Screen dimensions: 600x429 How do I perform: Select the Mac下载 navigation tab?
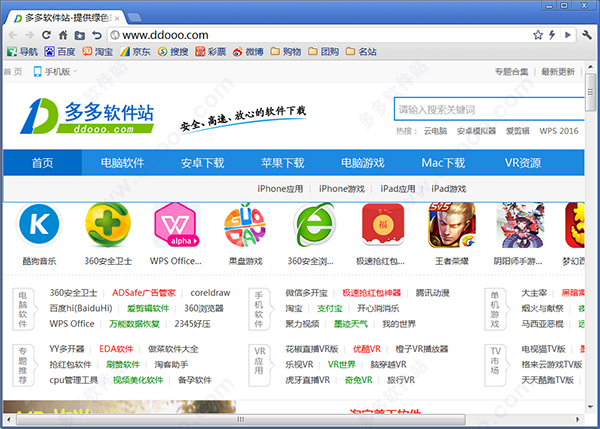443,163
